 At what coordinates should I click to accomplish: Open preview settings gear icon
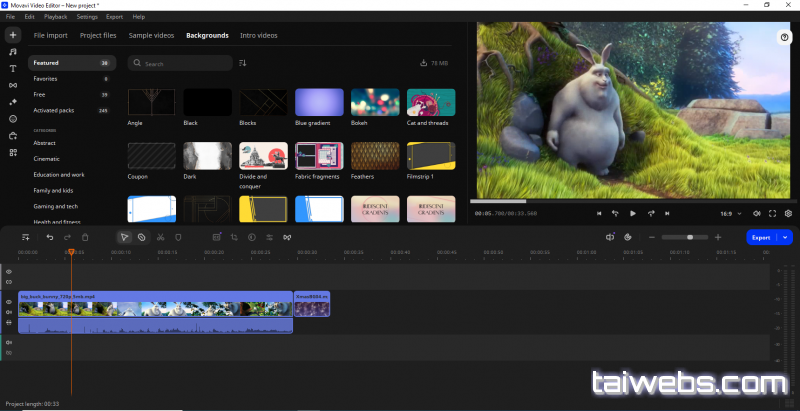(x=788, y=213)
